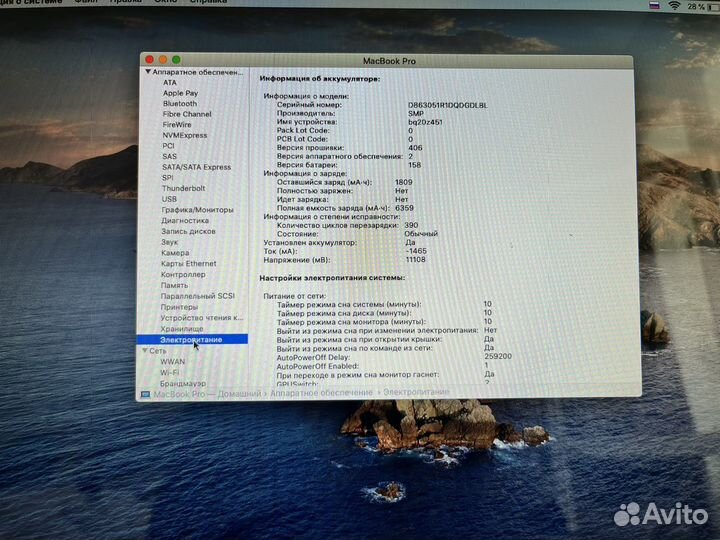Click the yellow minimize window button
Screen dimensions: 720x540
coord(163,60)
